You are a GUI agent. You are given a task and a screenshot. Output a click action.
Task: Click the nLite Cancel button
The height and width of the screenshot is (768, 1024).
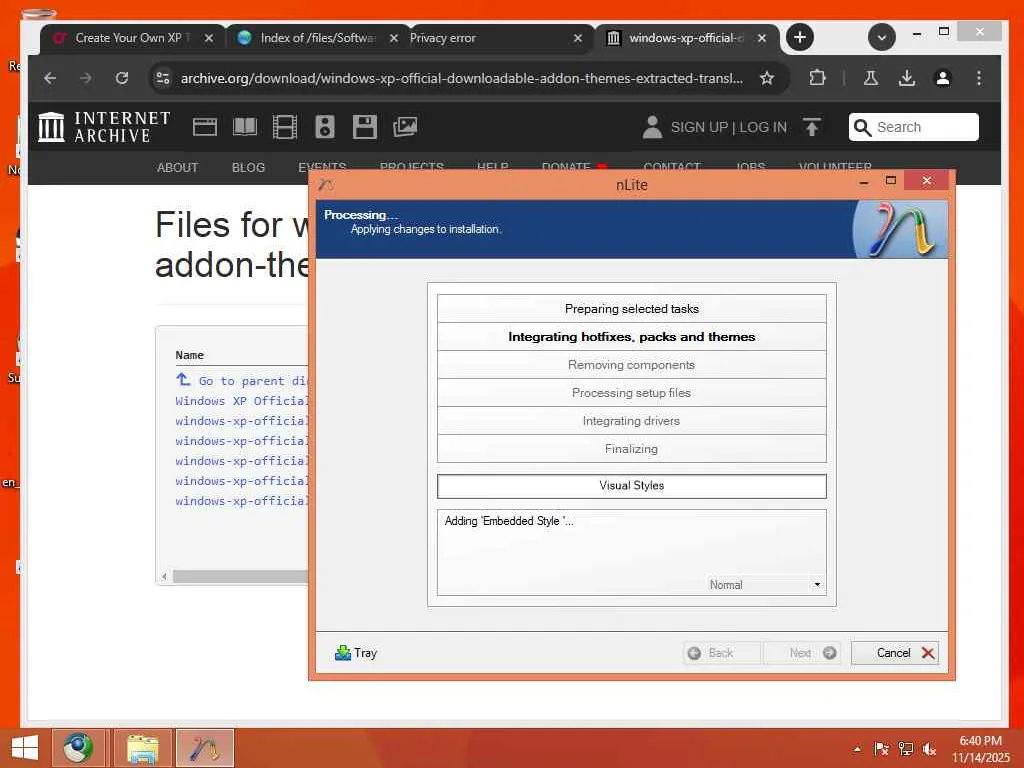[x=895, y=653]
